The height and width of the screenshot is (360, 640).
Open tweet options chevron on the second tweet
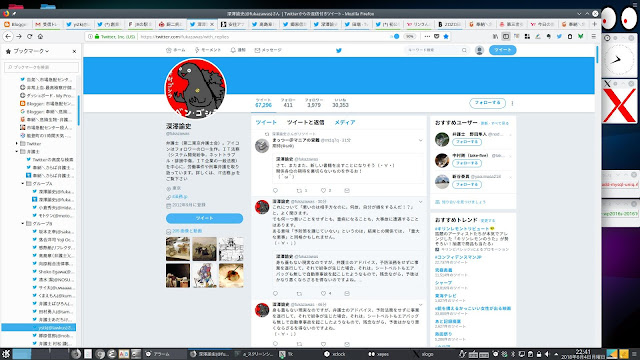(420, 202)
